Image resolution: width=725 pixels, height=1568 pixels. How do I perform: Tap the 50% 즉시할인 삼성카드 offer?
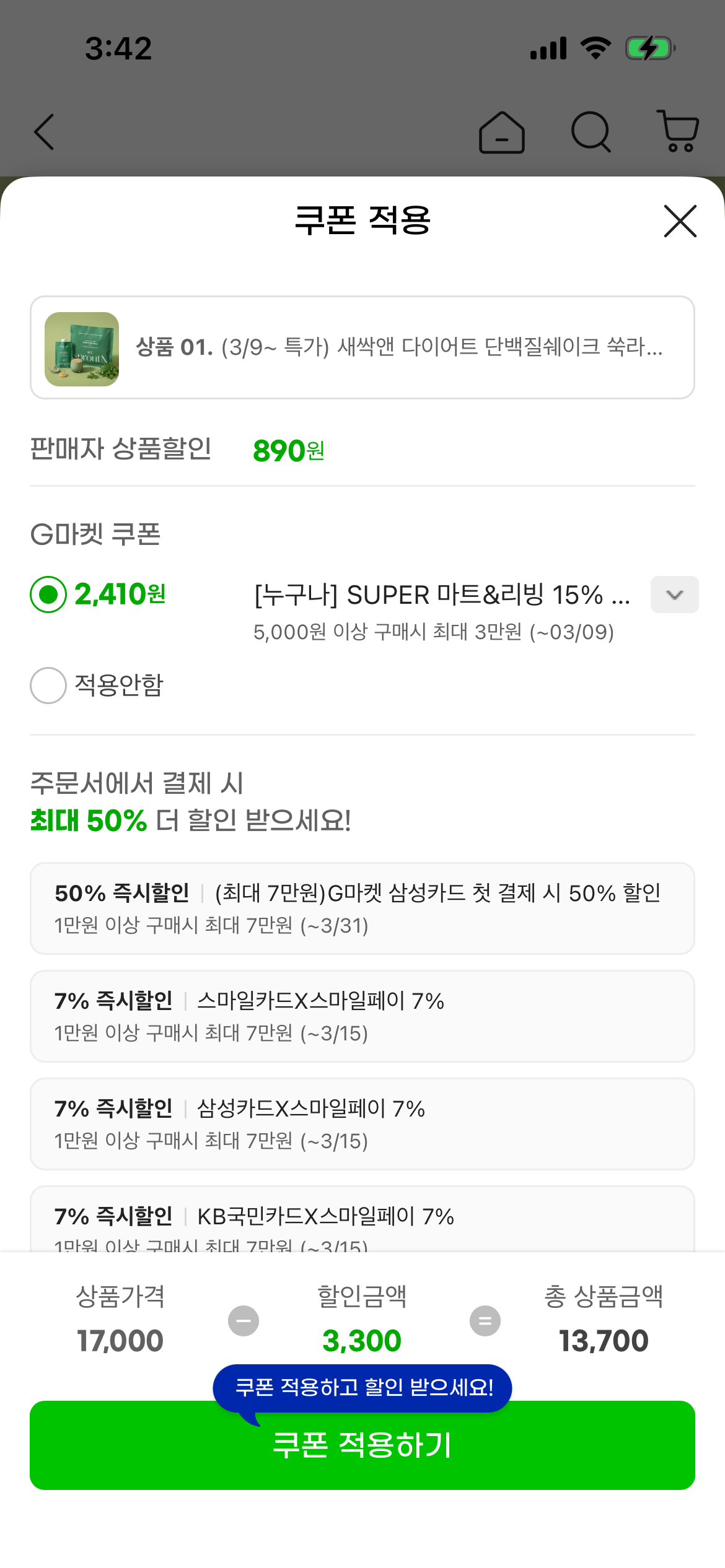tap(362, 908)
